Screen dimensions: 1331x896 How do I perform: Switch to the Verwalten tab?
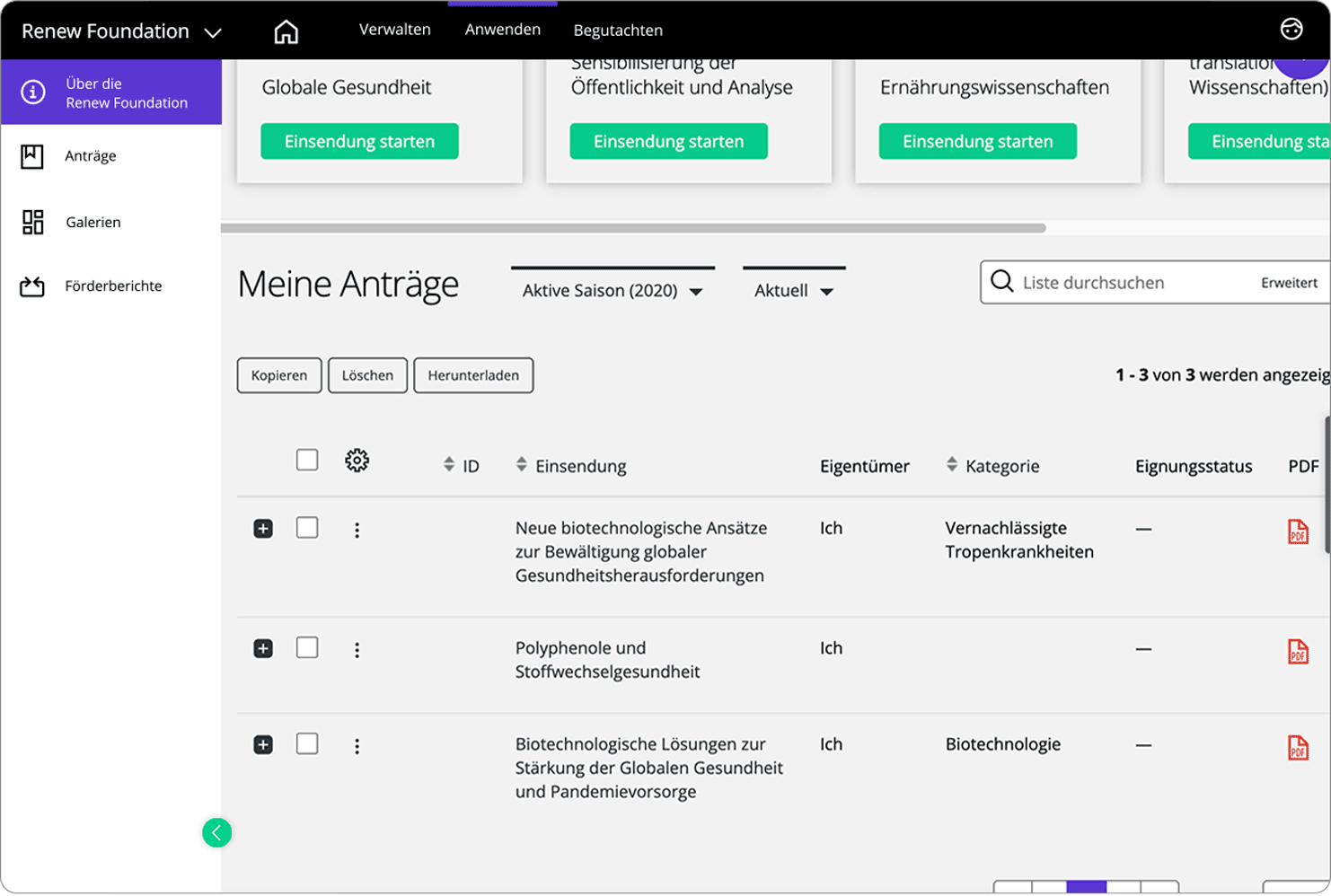pyautogui.click(x=395, y=30)
